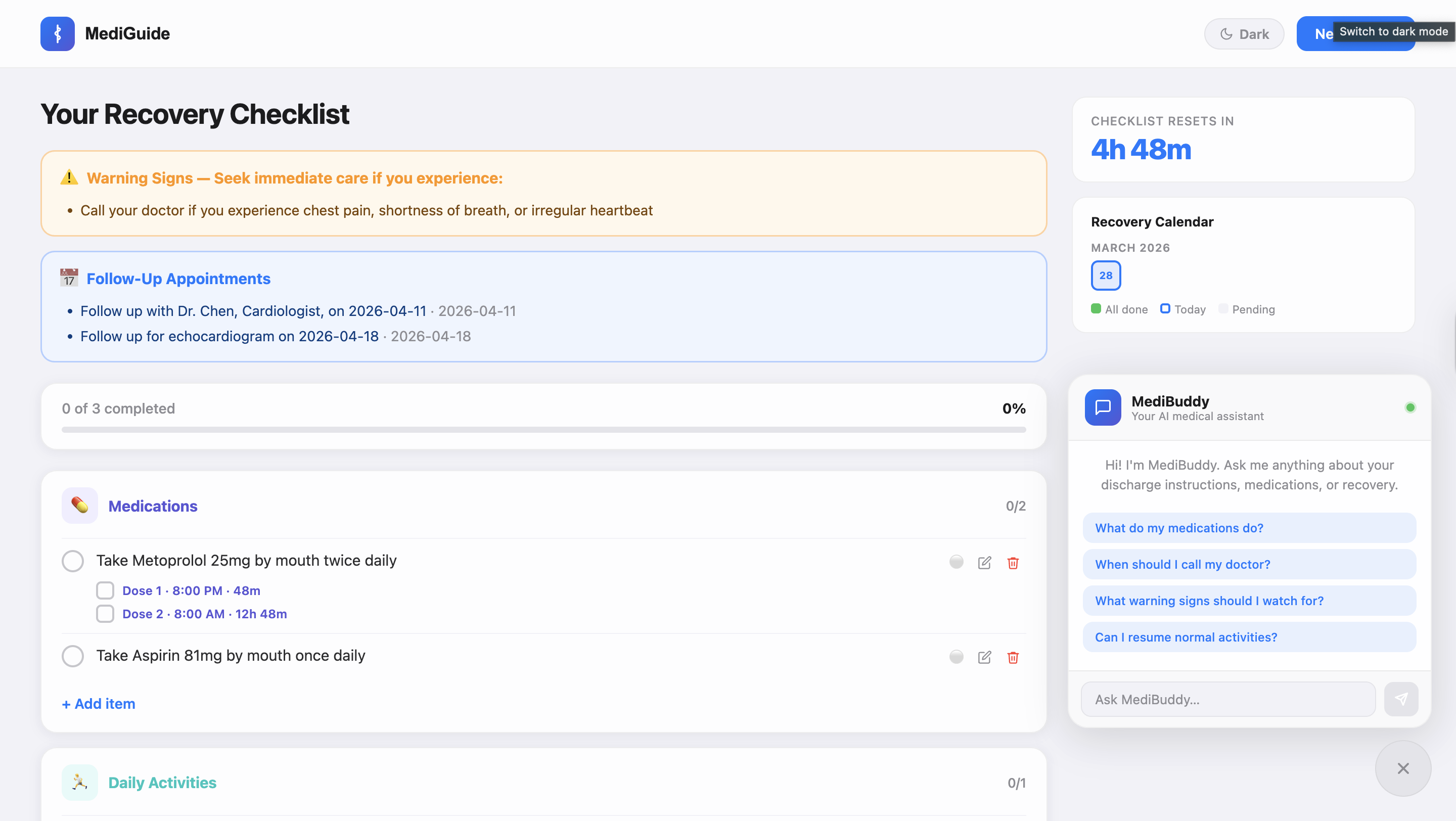Add item to Medications list

tap(99, 704)
